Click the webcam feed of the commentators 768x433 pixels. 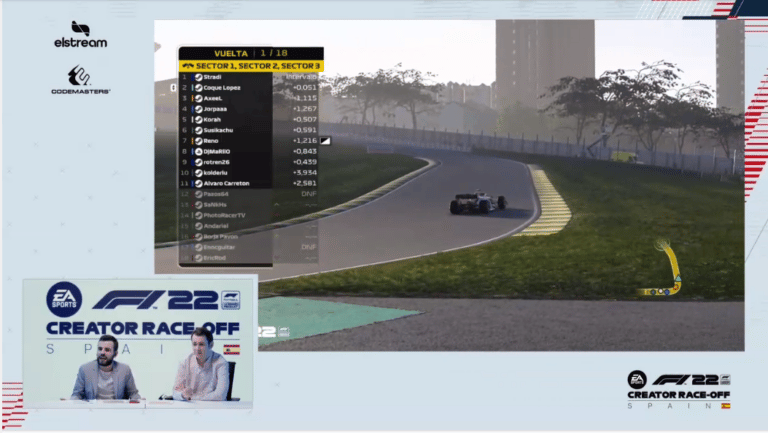(138, 344)
